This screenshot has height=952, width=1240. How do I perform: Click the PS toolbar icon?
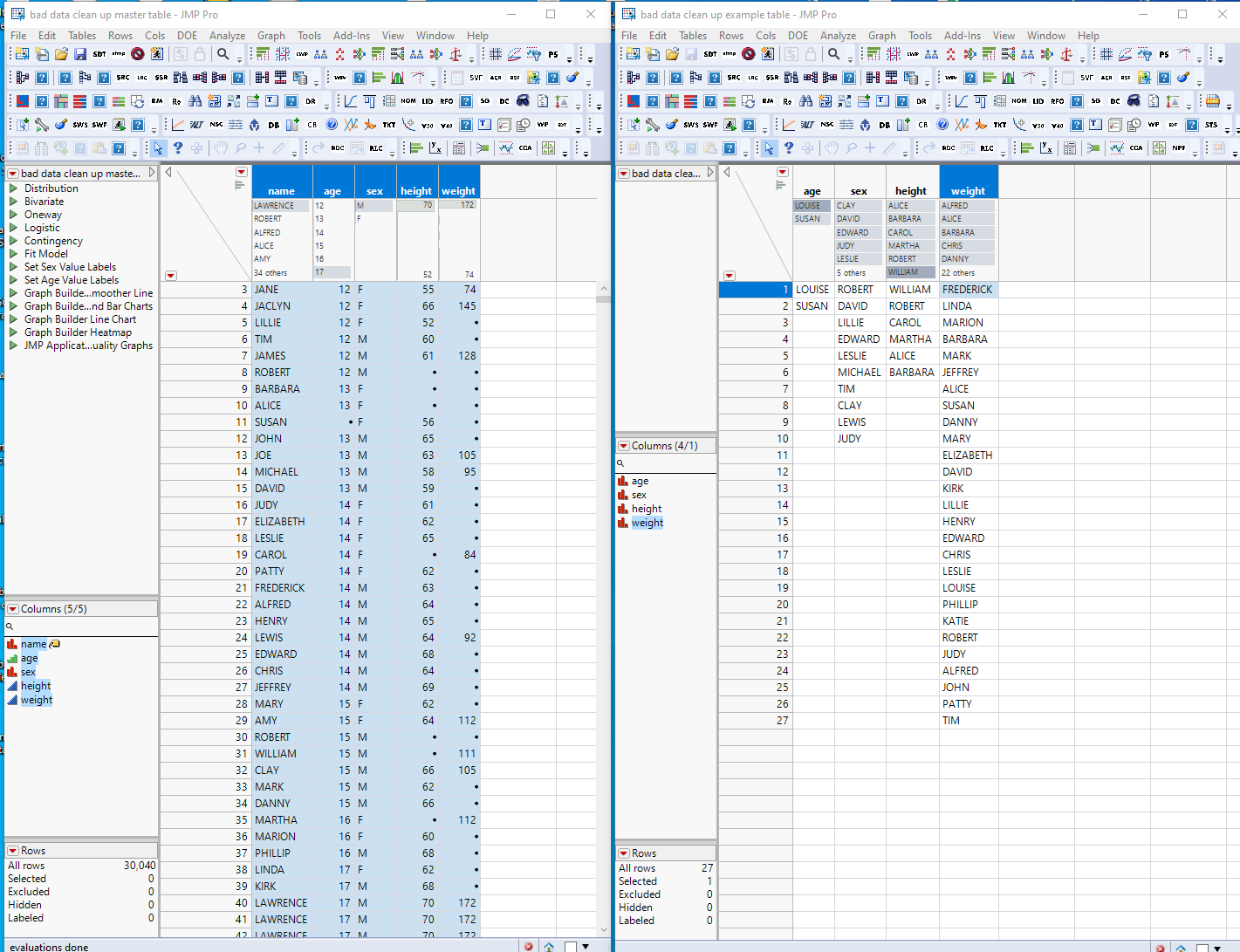tap(553, 53)
